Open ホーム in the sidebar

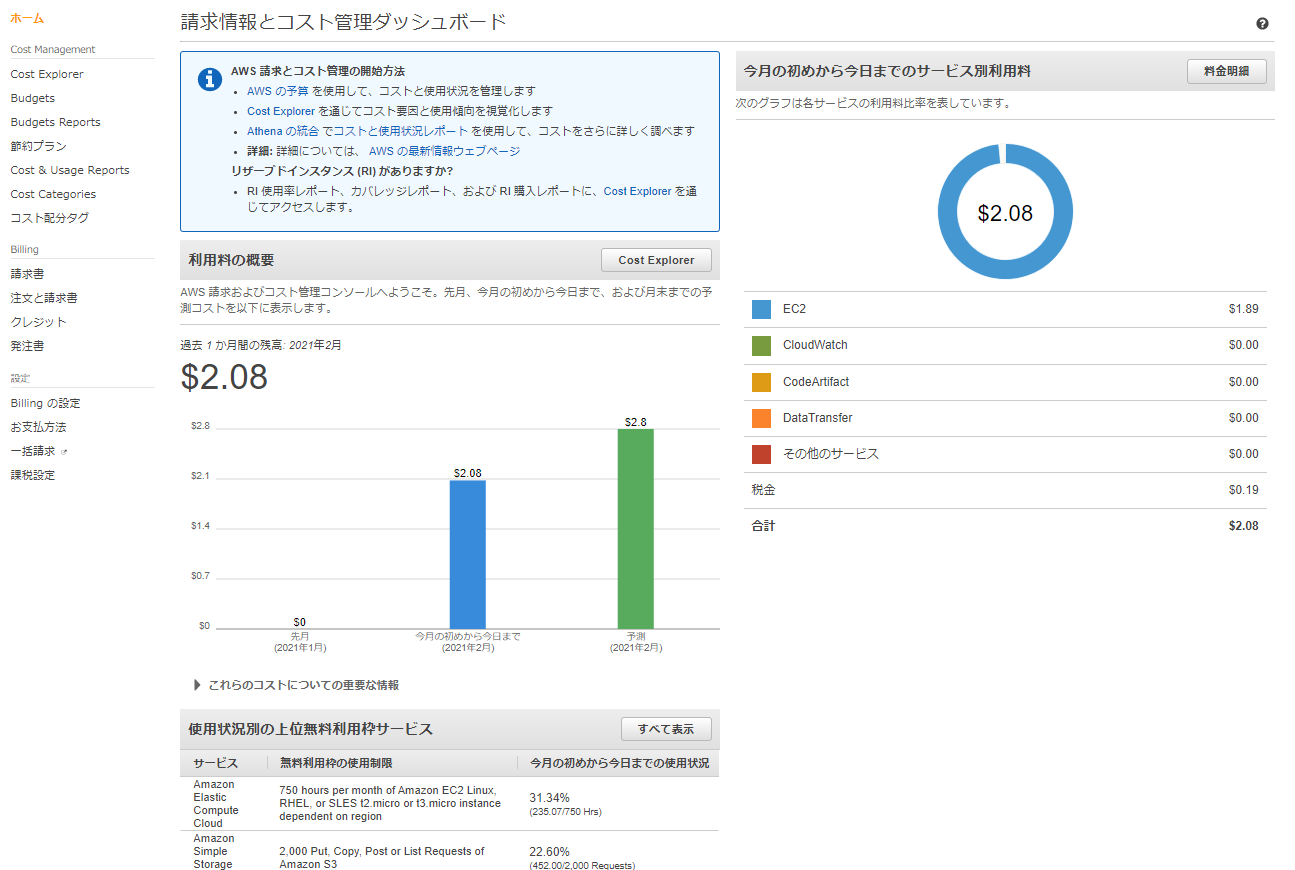(x=27, y=19)
